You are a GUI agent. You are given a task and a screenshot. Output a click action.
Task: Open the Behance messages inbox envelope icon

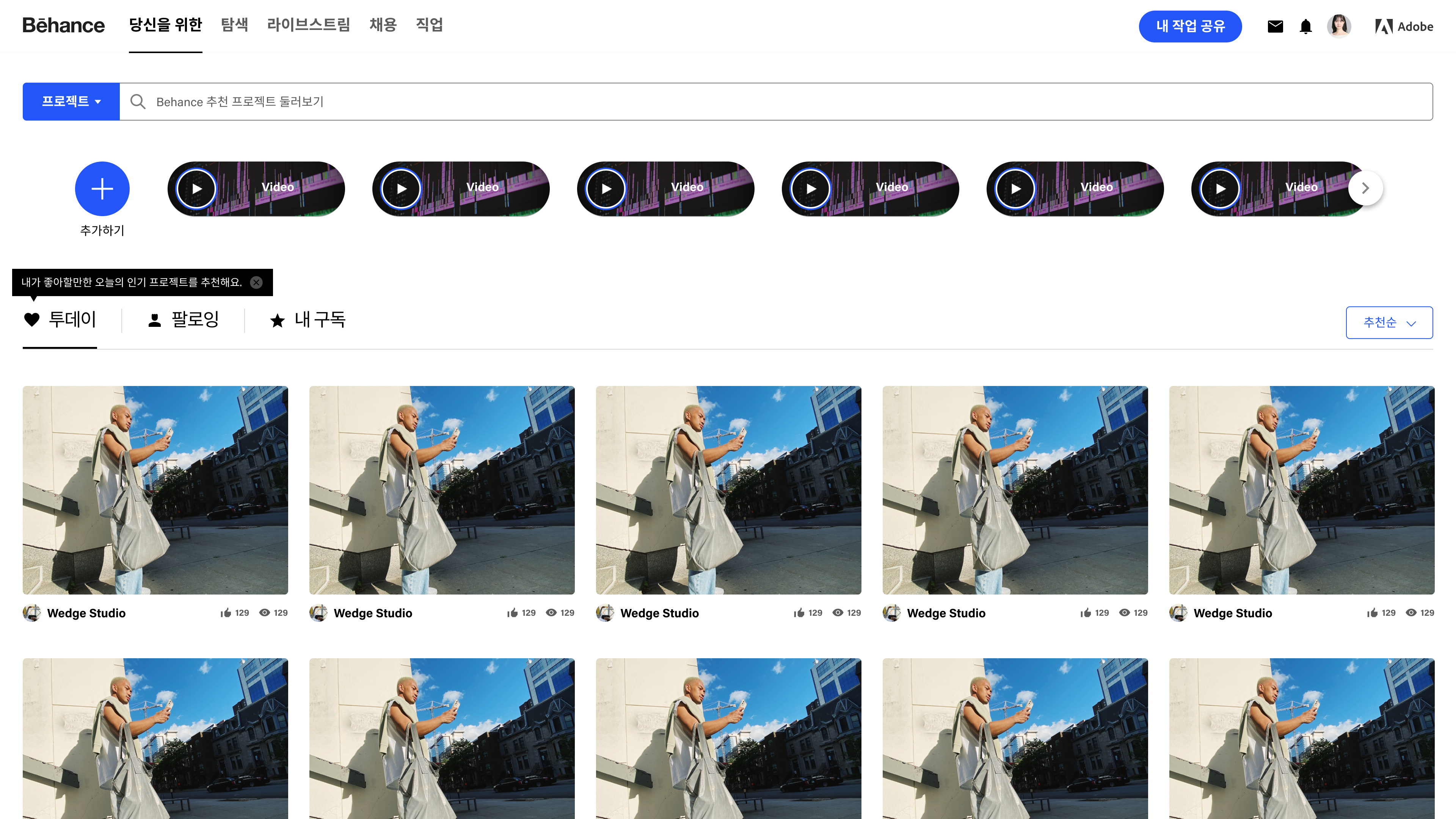(x=1275, y=26)
